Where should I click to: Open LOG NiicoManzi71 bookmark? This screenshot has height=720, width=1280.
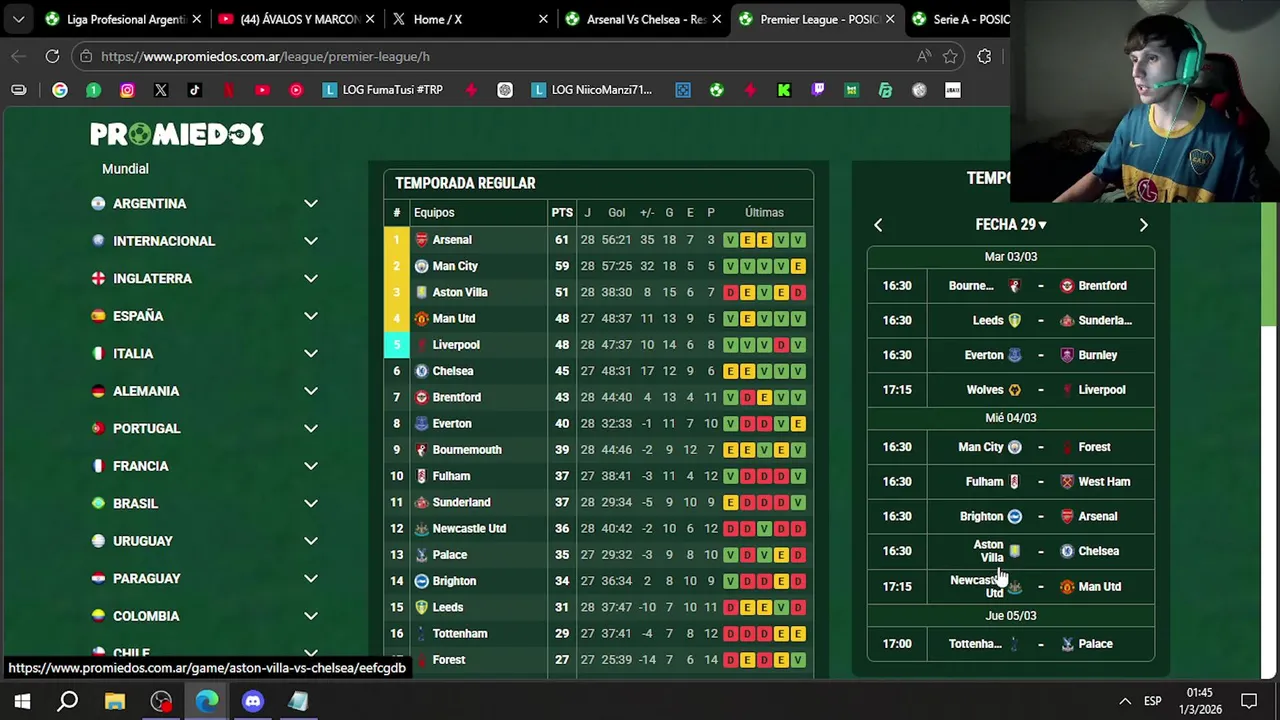point(592,90)
